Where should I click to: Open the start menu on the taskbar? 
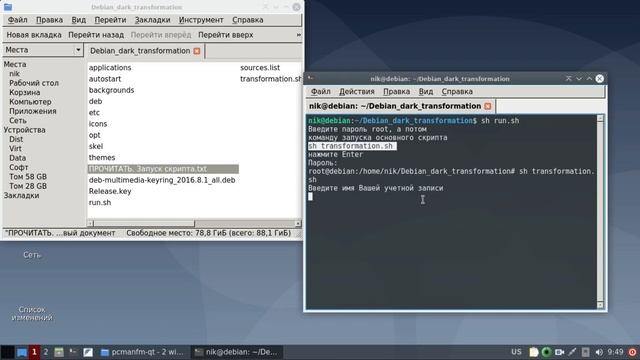point(7,352)
